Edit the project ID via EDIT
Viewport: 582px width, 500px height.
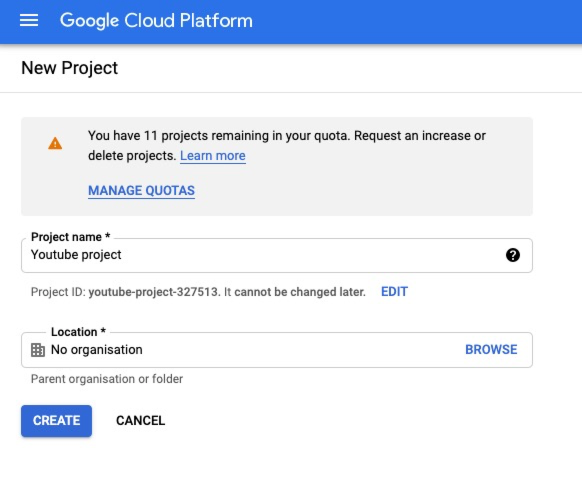(x=394, y=292)
